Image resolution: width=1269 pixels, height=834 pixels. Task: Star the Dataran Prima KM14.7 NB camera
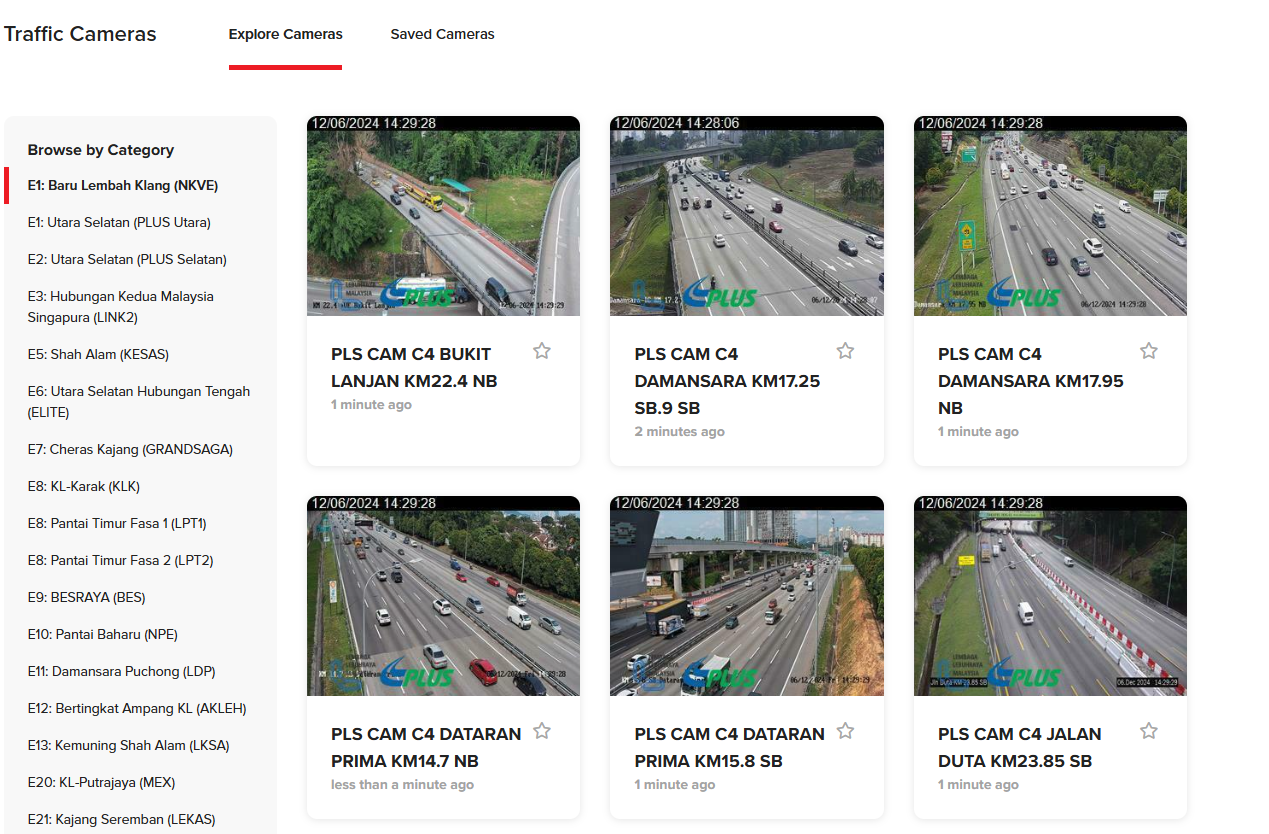(x=541, y=731)
